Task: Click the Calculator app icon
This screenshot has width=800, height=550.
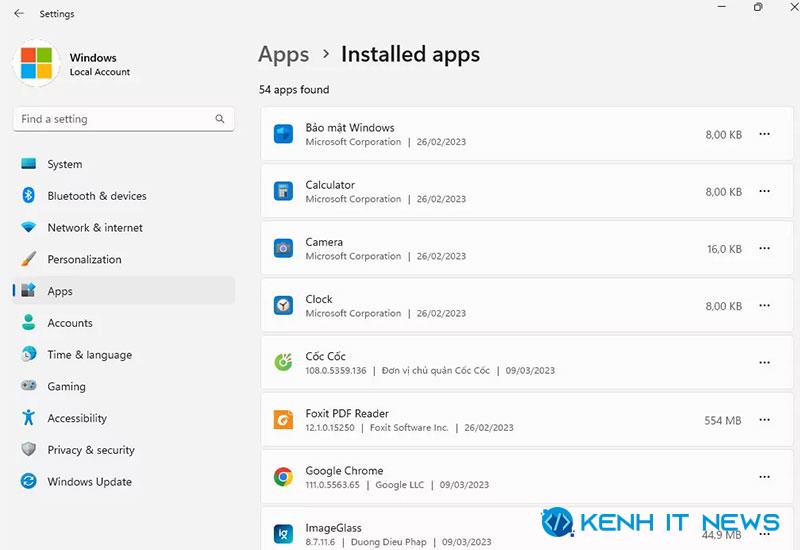Action: click(283, 191)
